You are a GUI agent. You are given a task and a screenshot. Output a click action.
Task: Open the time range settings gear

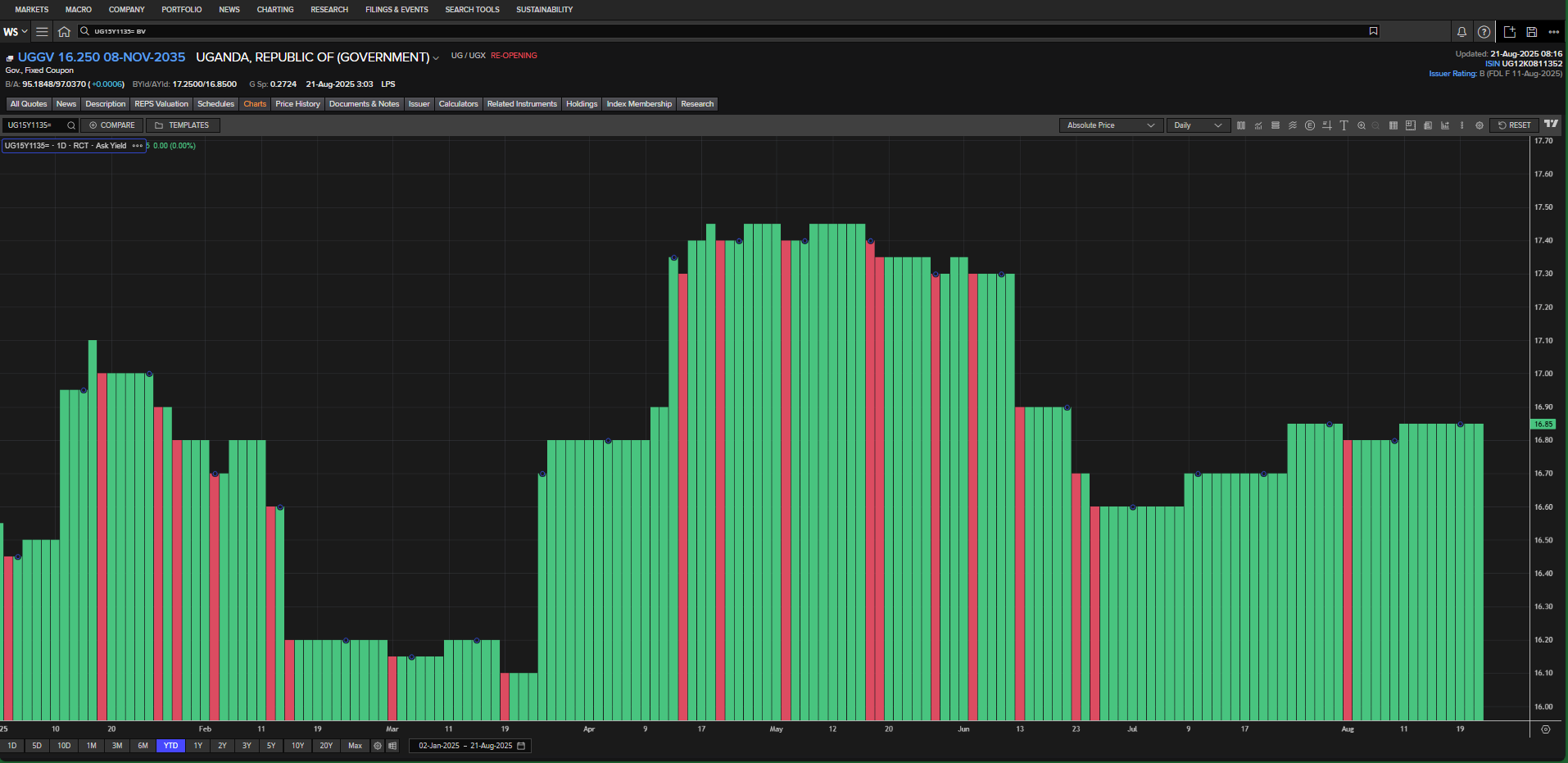pos(378,746)
